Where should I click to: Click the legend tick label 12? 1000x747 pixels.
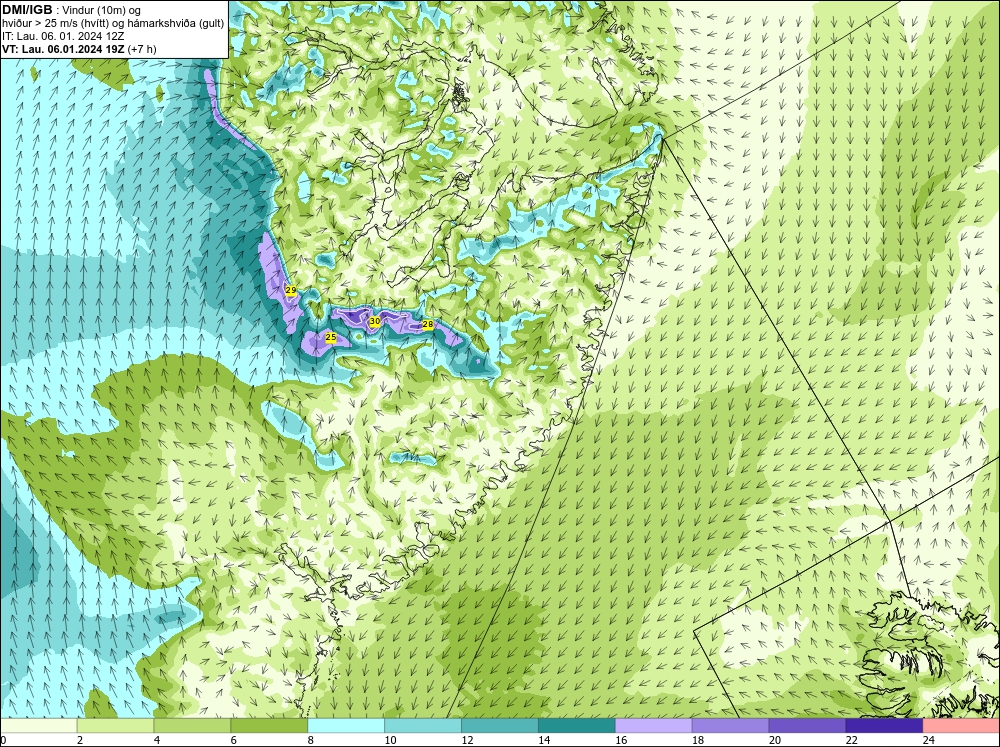467,740
